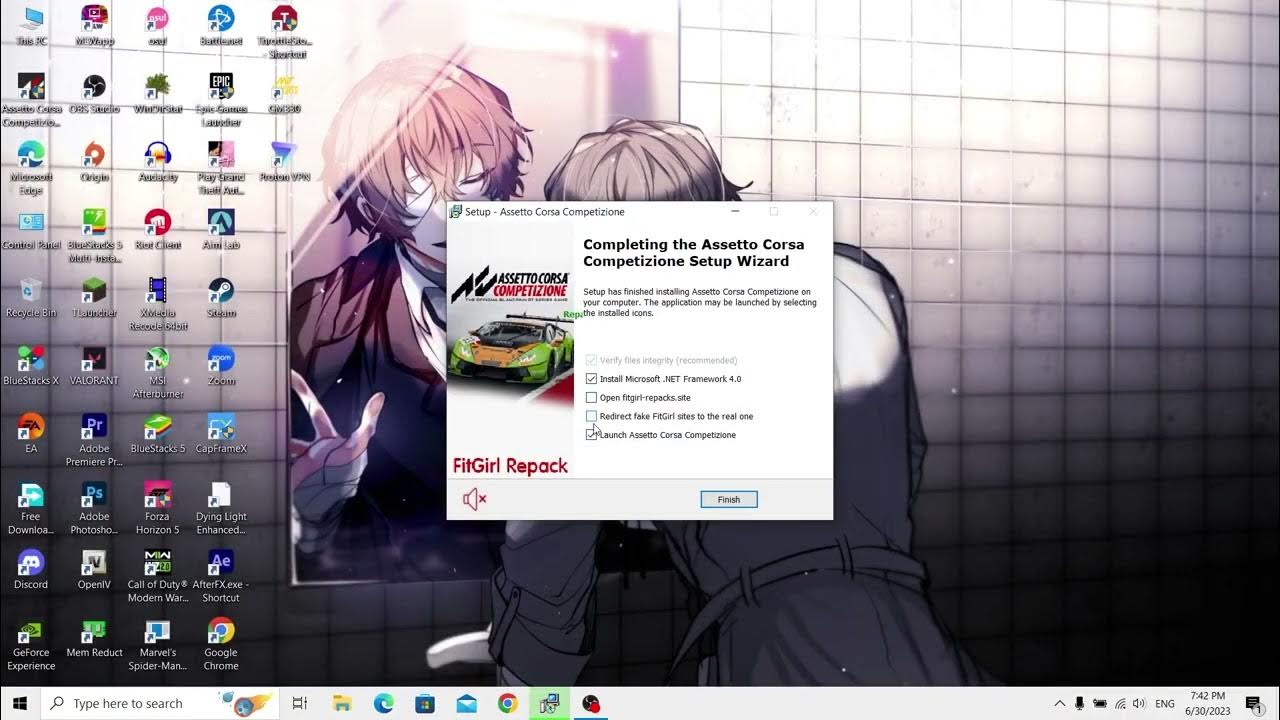Screen dimensions: 1280x720
Task: Select the VALORANT desktop shortcut
Action: 94,366
